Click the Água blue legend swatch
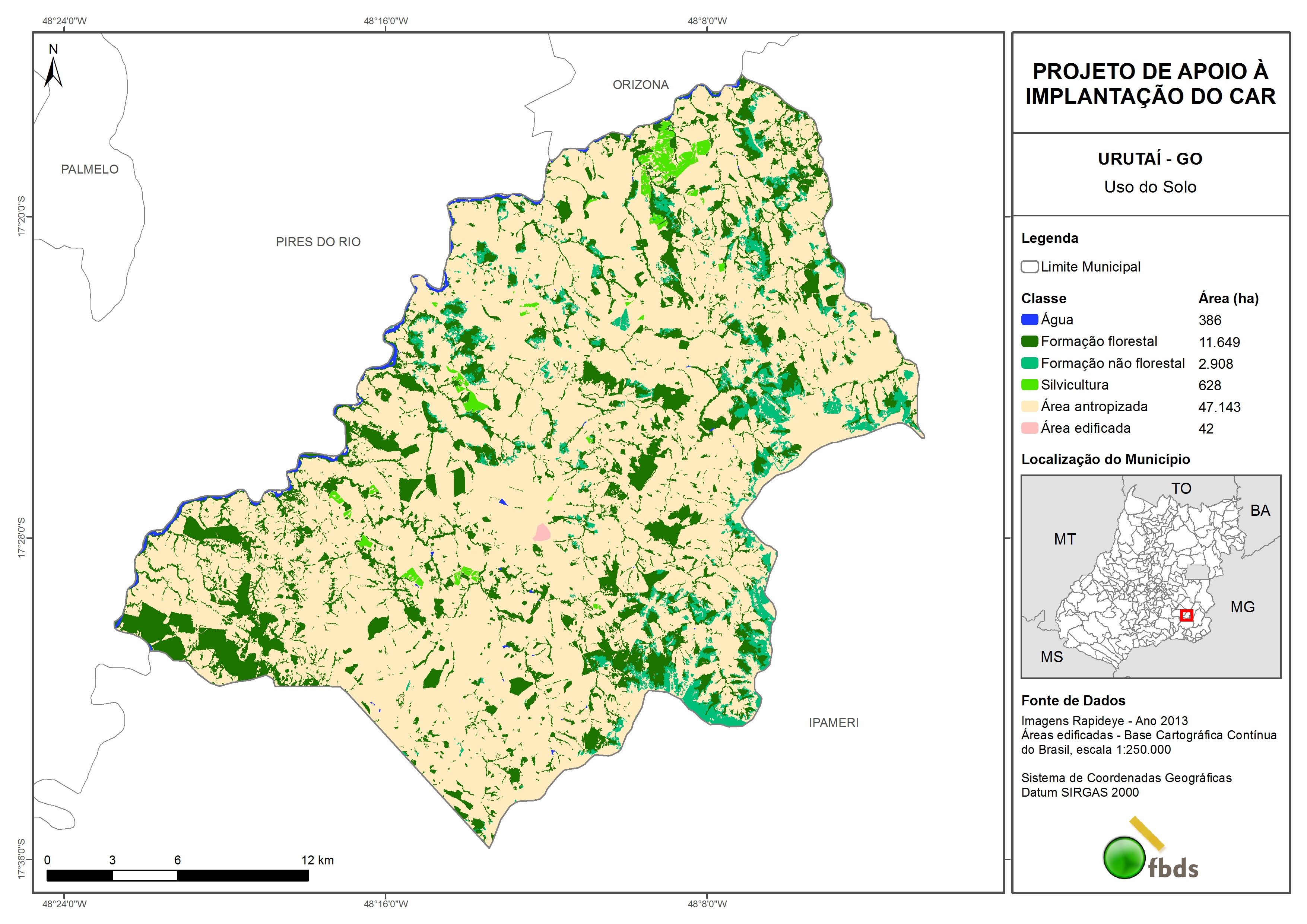 pos(1029,320)
